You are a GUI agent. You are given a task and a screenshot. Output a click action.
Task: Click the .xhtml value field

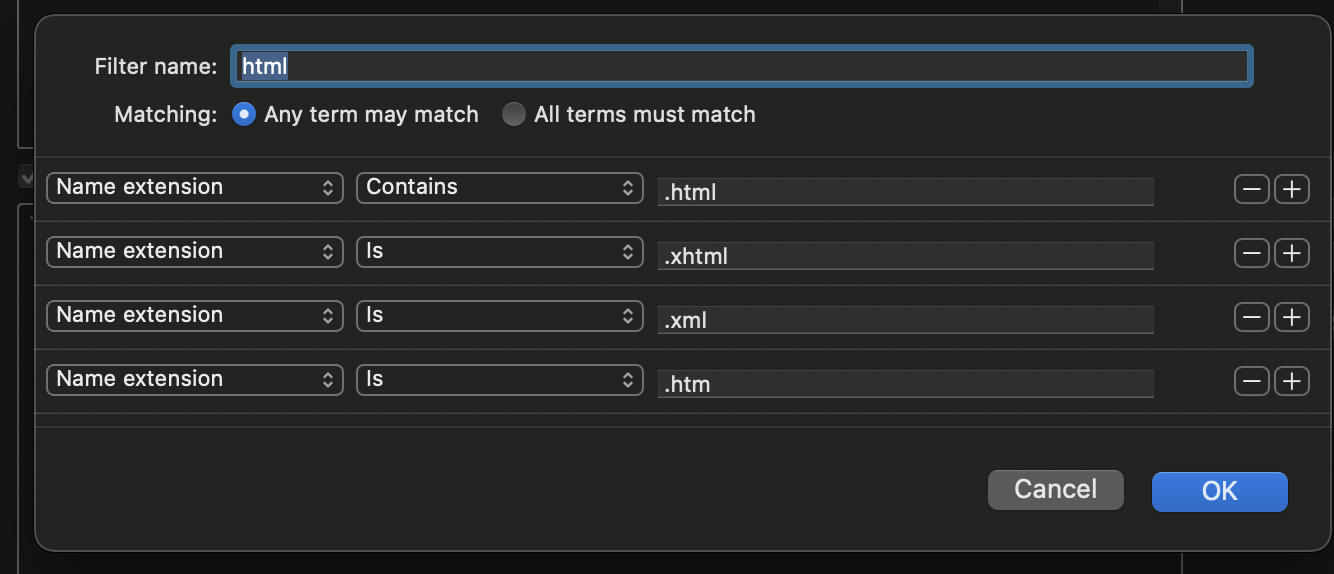(905, 255)
